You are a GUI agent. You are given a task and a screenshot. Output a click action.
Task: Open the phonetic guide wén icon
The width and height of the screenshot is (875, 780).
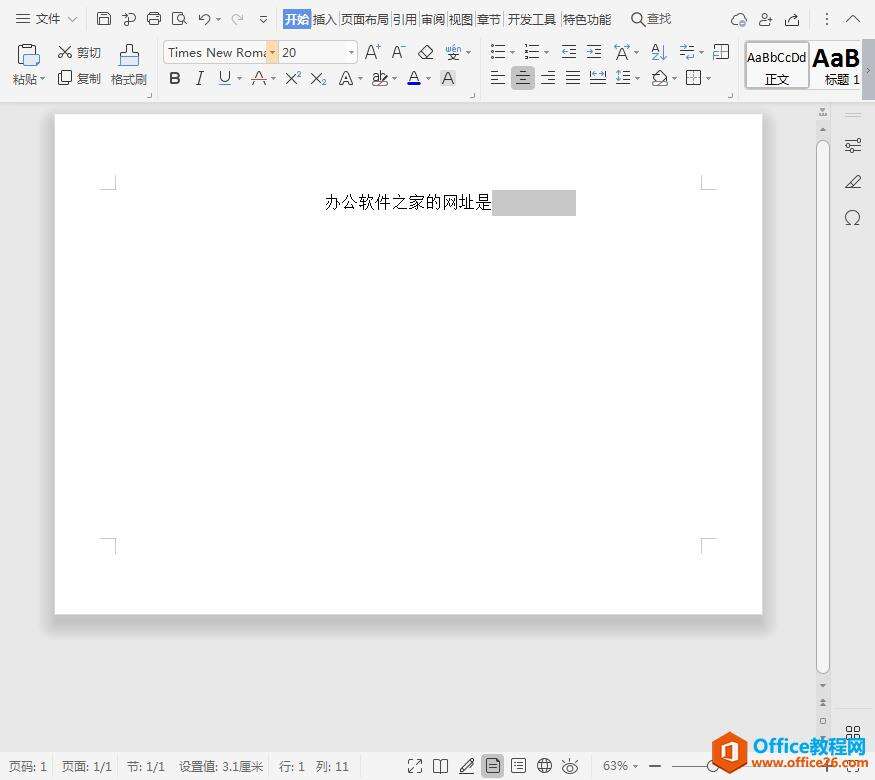tap(454, 52)
